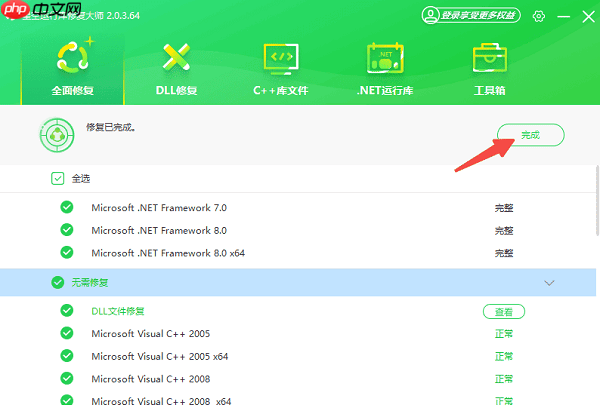Click the user avatar login icon

coord(430,15)
